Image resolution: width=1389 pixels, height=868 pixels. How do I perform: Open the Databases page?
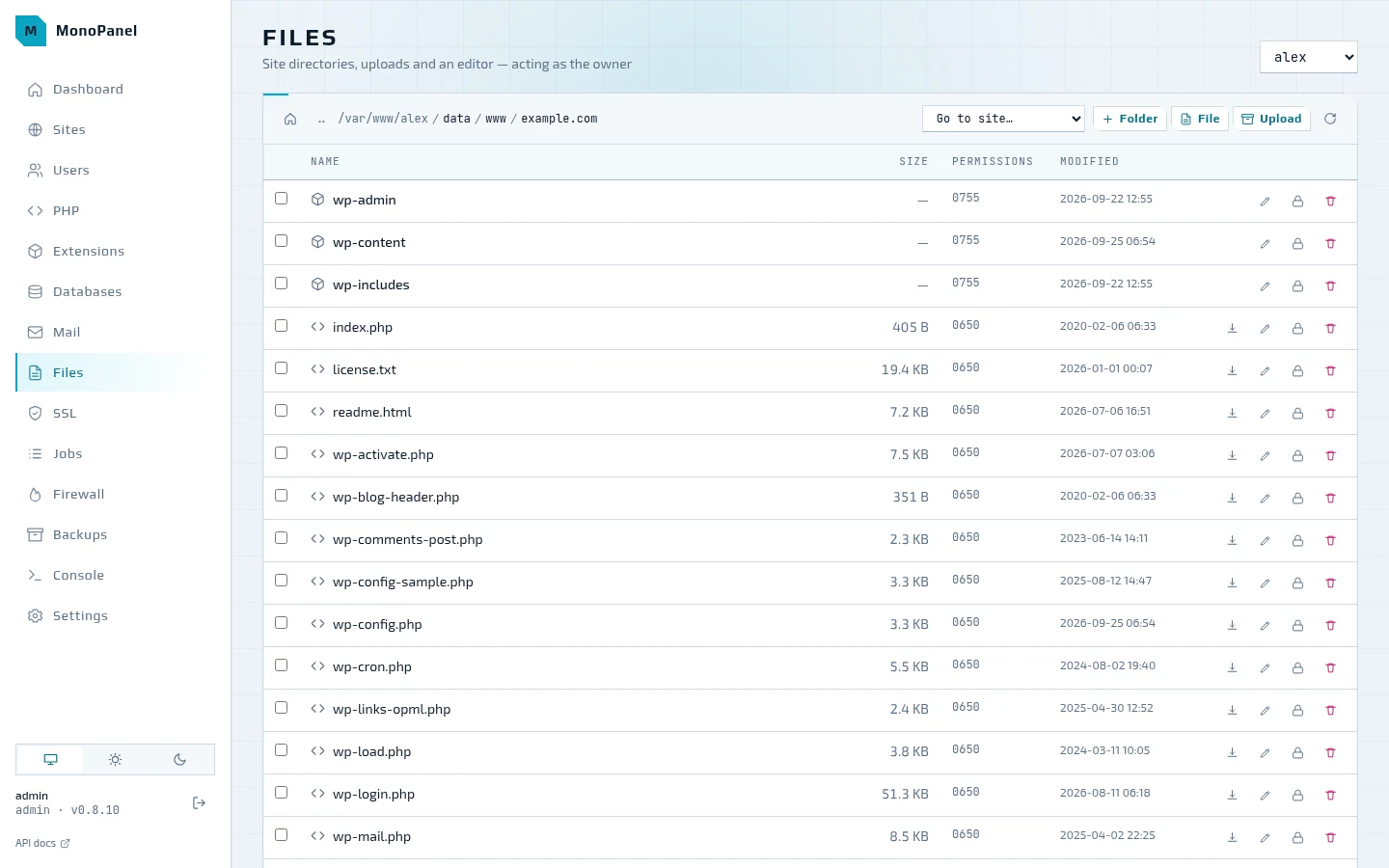pos(116,291)
